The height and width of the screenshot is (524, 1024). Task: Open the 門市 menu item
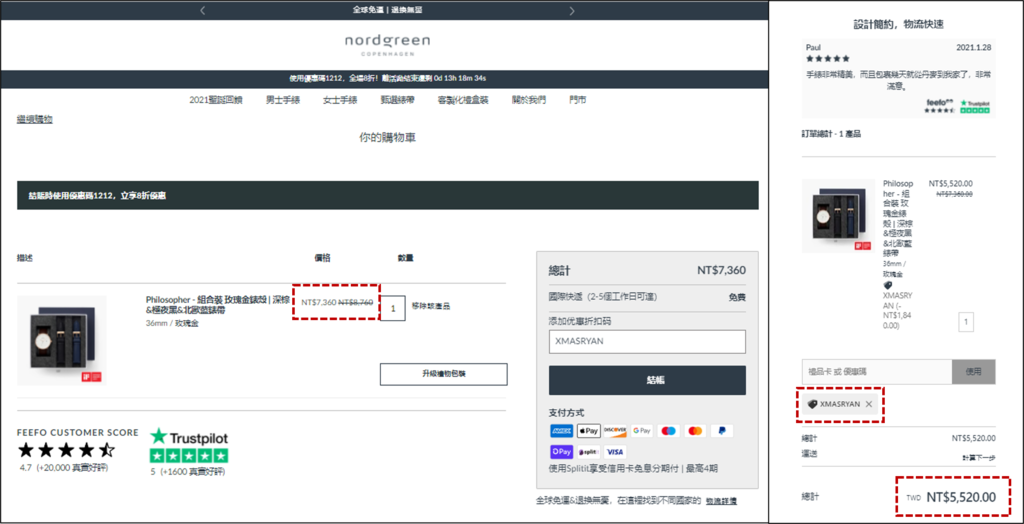pyautogui.click(x=577, y=100)
